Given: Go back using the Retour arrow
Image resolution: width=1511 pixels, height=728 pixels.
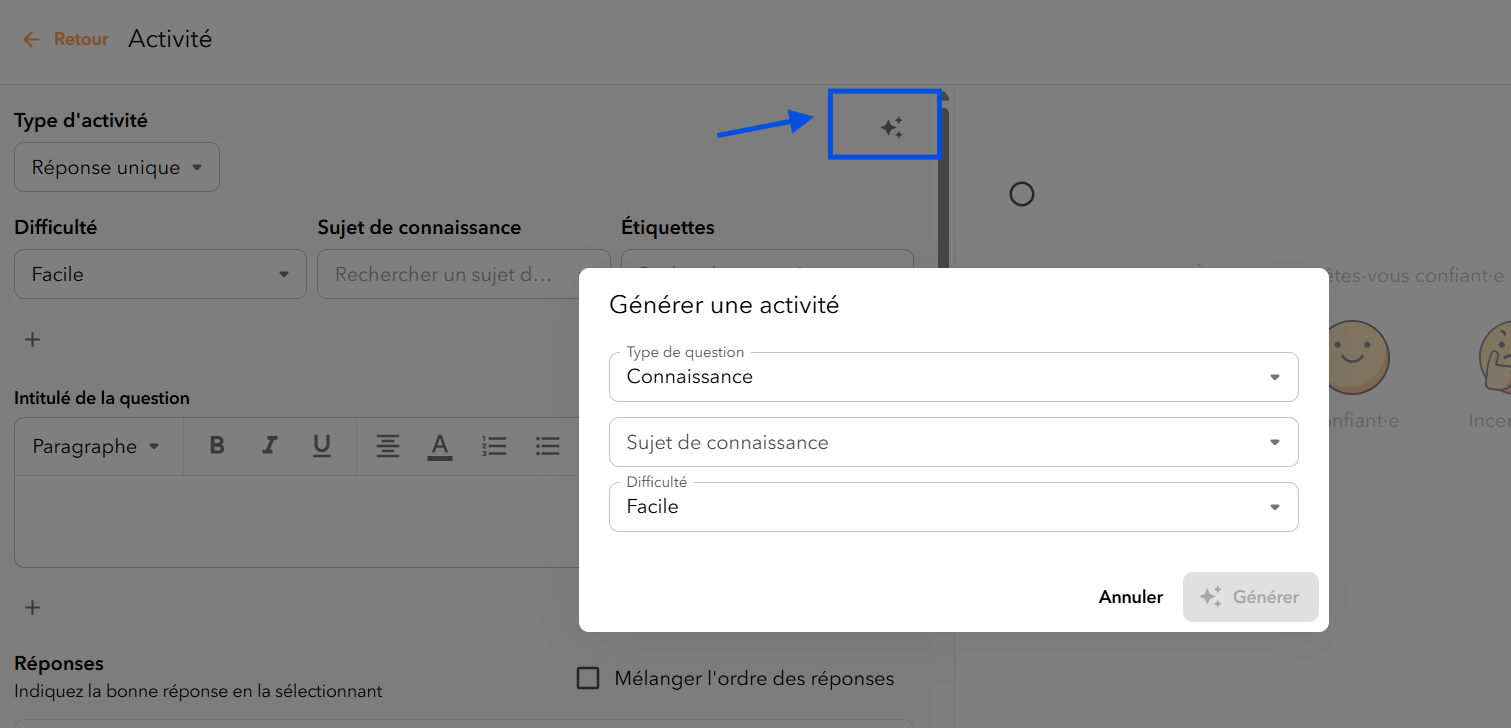Looking at the screenshot, I should tap(32, 40).
